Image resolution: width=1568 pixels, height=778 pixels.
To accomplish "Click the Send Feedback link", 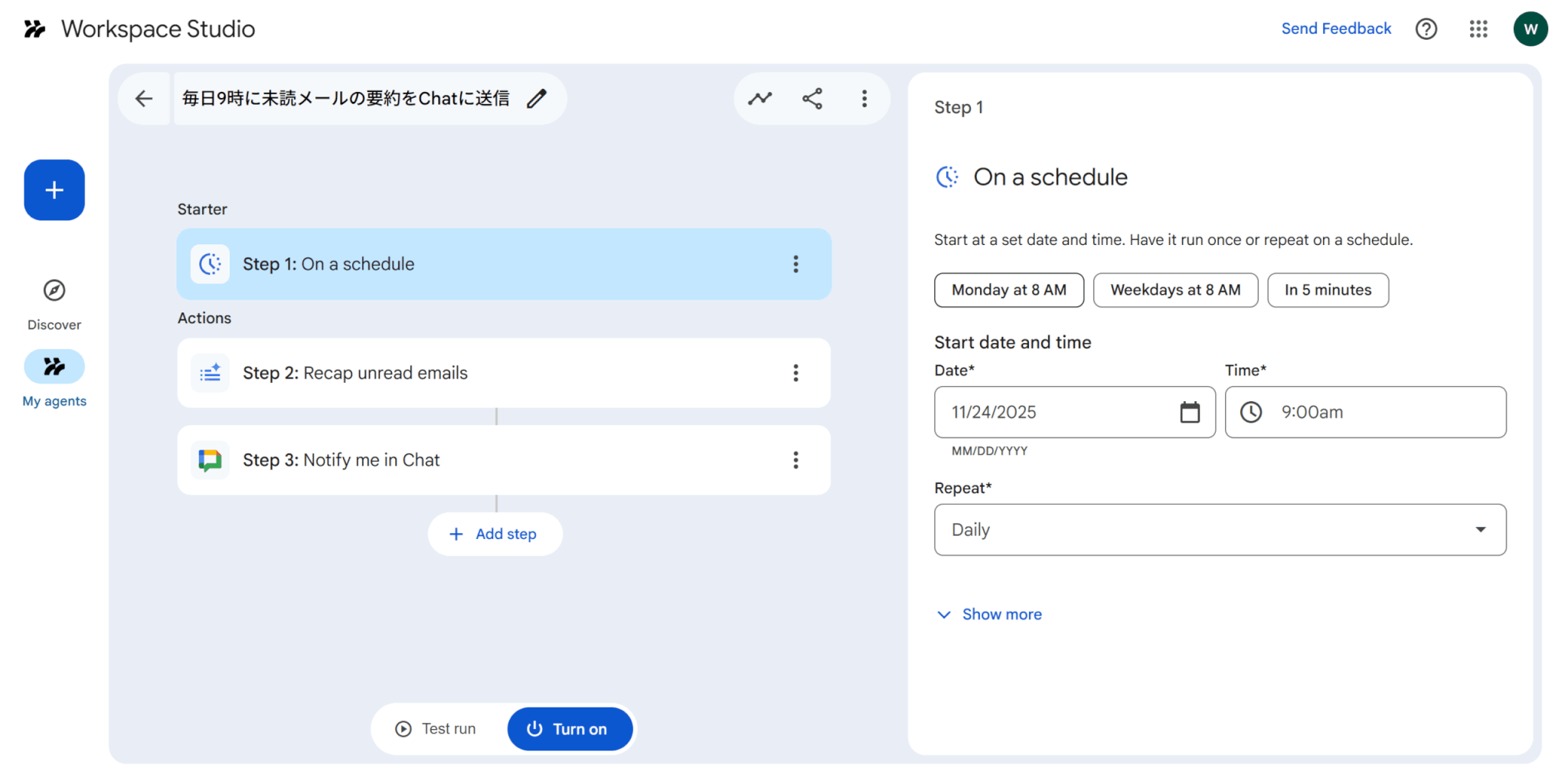I will point(1335,29).
